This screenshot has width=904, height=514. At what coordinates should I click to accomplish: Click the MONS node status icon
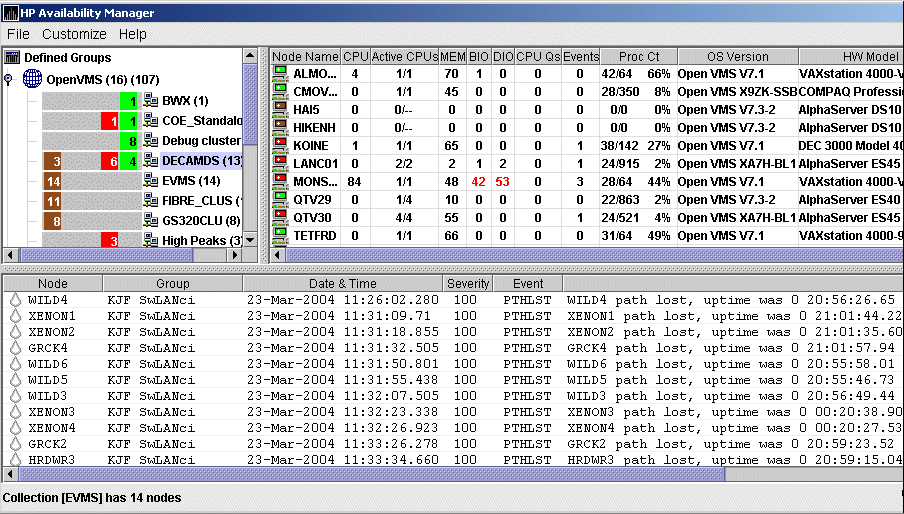280,182
